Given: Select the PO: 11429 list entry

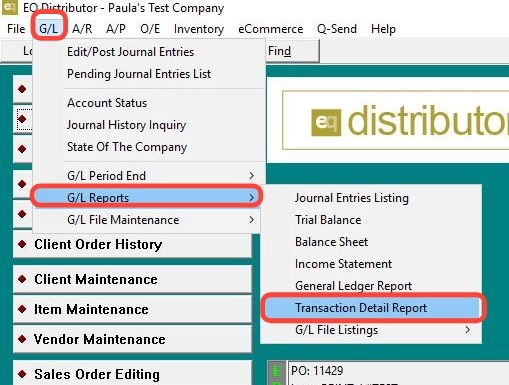Looking at the screenshot, I should 317,371.
